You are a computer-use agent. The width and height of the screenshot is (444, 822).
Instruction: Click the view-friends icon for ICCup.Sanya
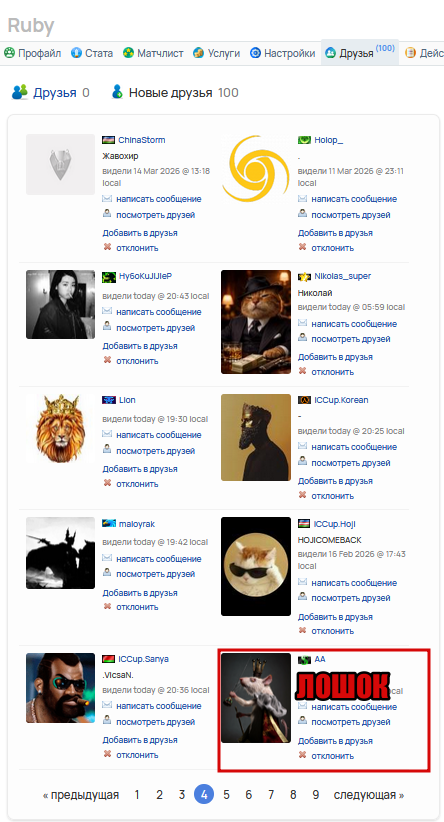[x=107, y=721]
